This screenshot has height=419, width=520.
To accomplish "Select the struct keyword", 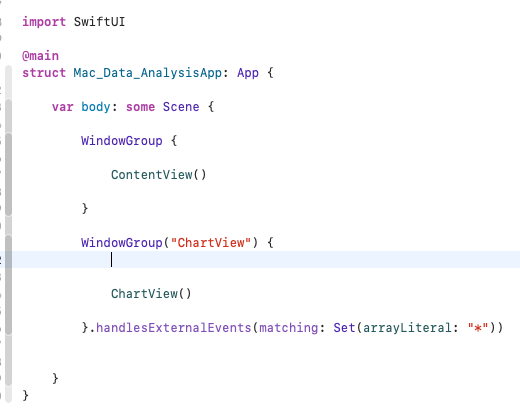I will point(44,73).
